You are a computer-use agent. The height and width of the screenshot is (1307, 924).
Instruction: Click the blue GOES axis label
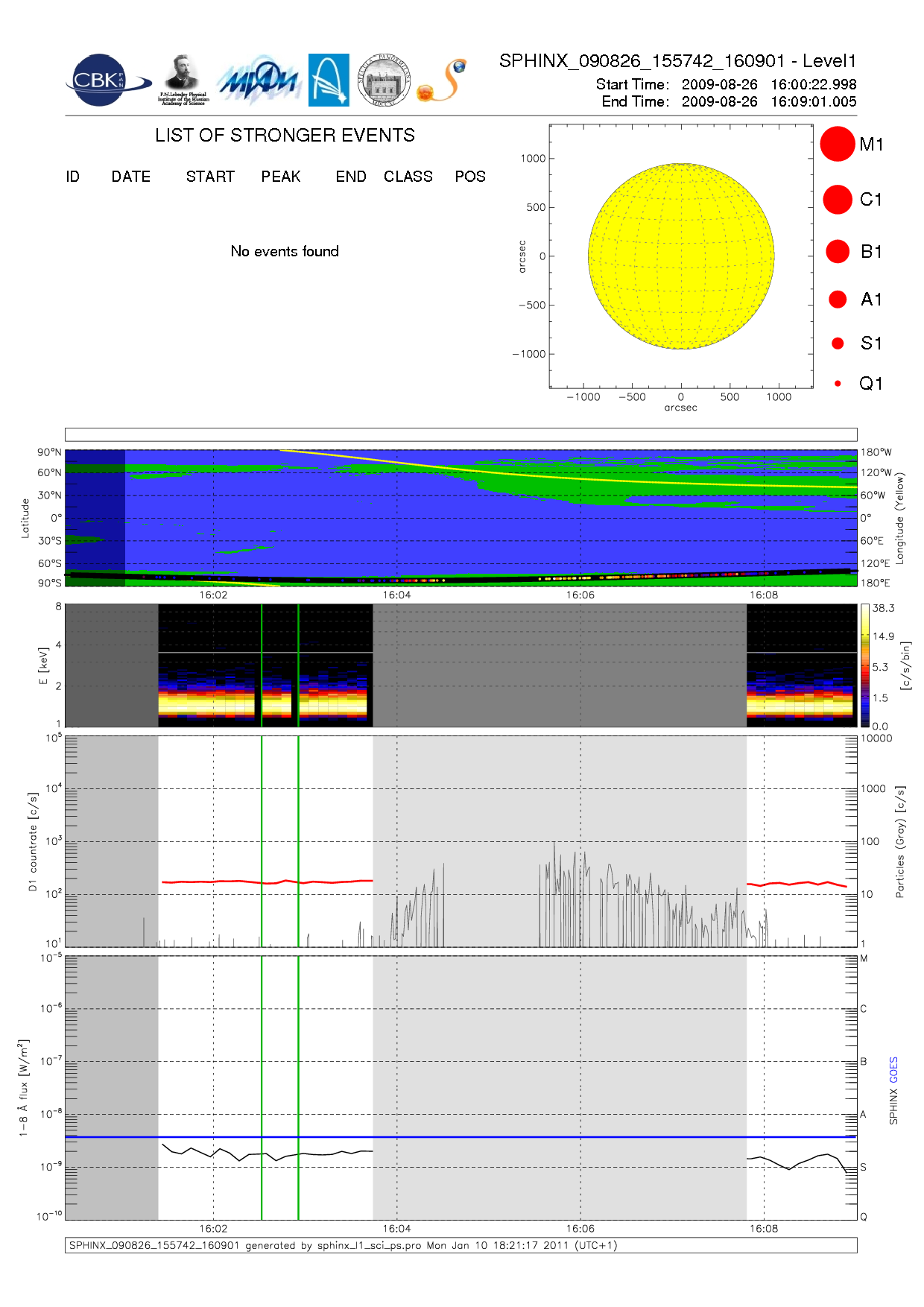893,1070
